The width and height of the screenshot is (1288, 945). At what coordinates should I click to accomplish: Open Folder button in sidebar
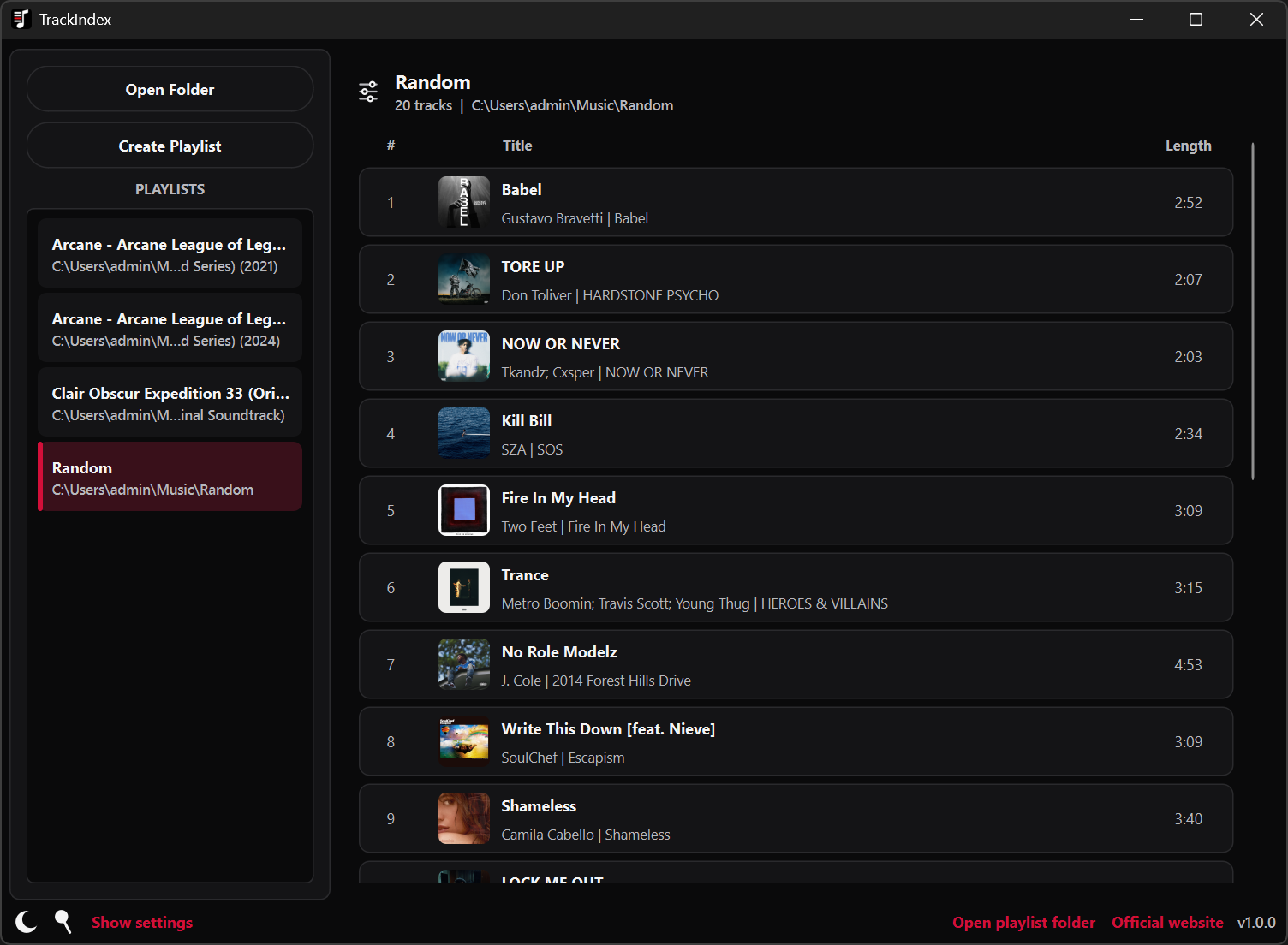coord(170,89)
